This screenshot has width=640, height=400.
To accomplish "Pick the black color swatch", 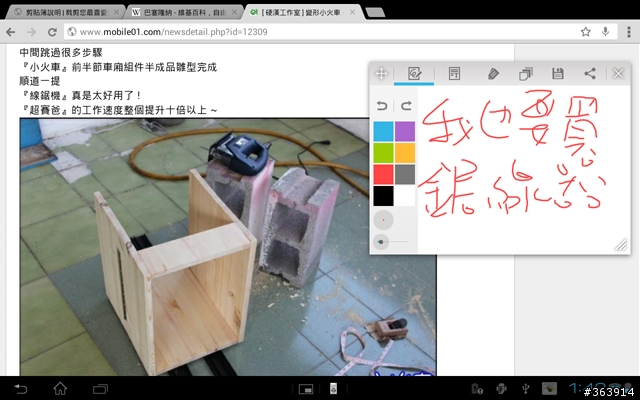I will 384,196.
